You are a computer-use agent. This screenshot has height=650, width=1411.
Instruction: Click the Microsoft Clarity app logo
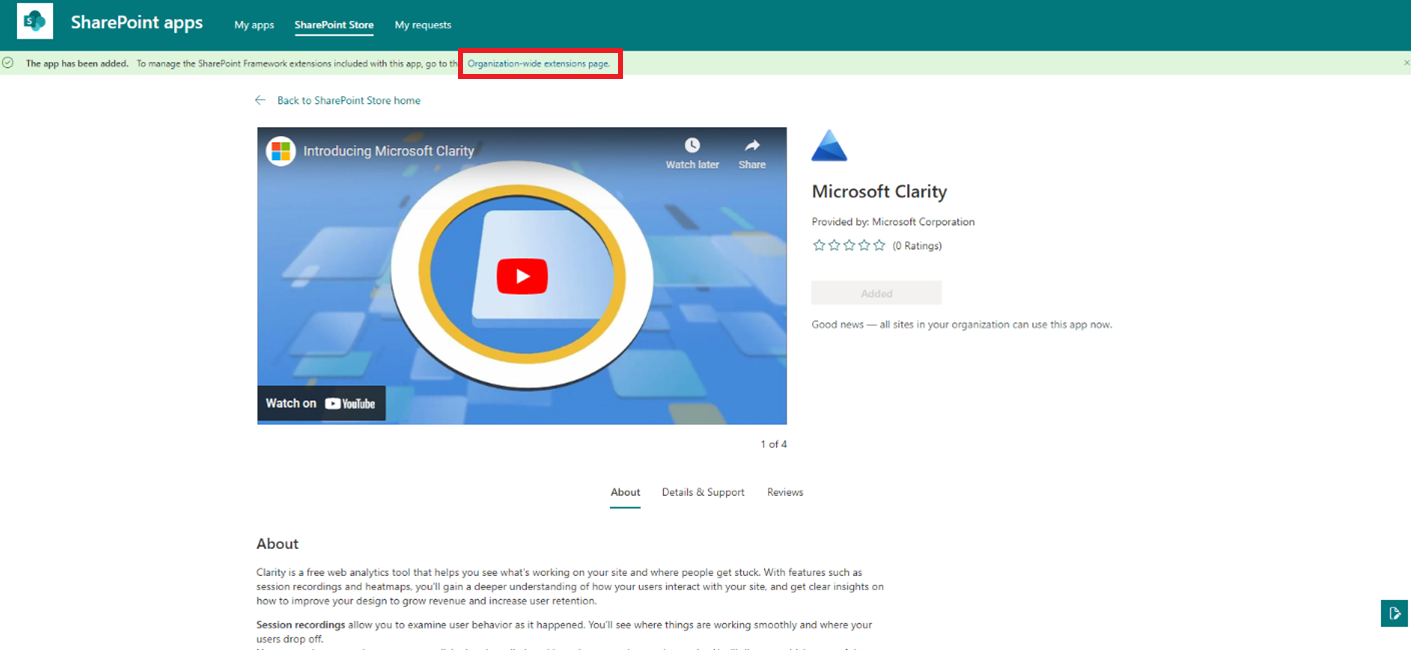[829, 146]
